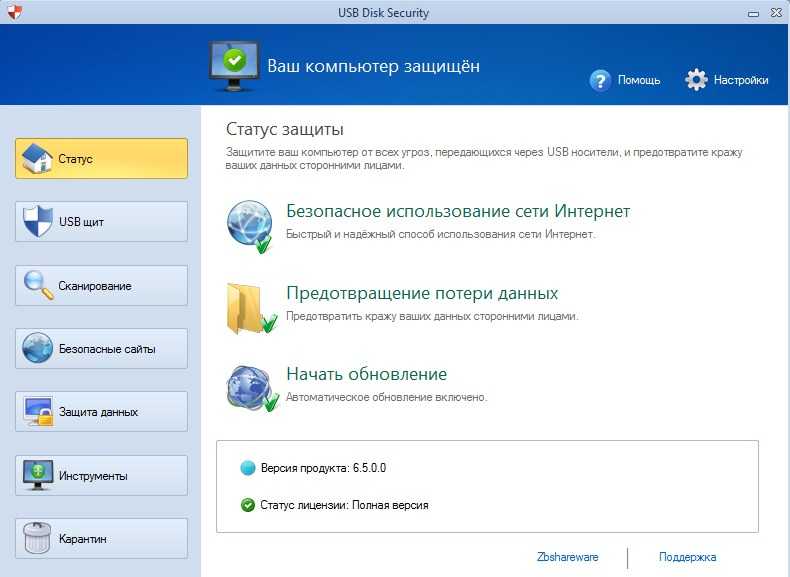This screenshot has height=577, width=790.
Task: Click the Статус защиты heading
Action: [285, 129]
